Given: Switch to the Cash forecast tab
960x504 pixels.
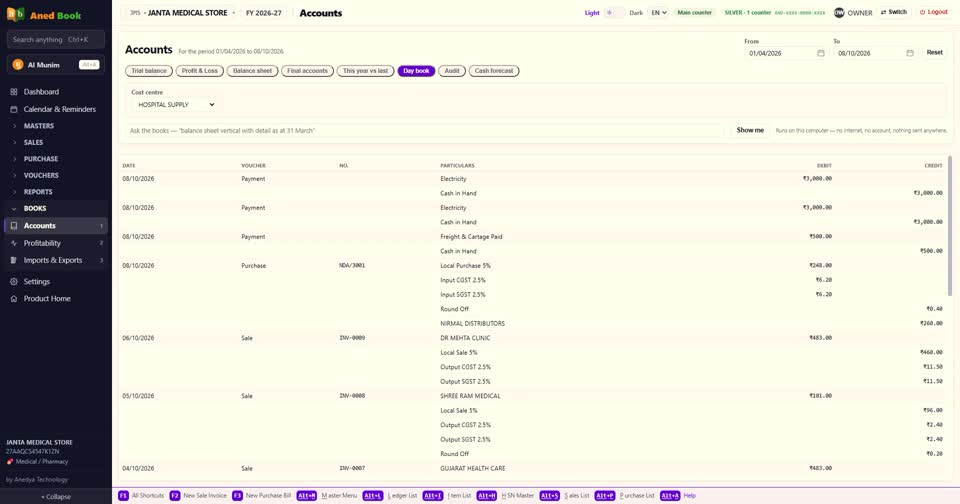Looking at the screenshot, I should 494,71.
